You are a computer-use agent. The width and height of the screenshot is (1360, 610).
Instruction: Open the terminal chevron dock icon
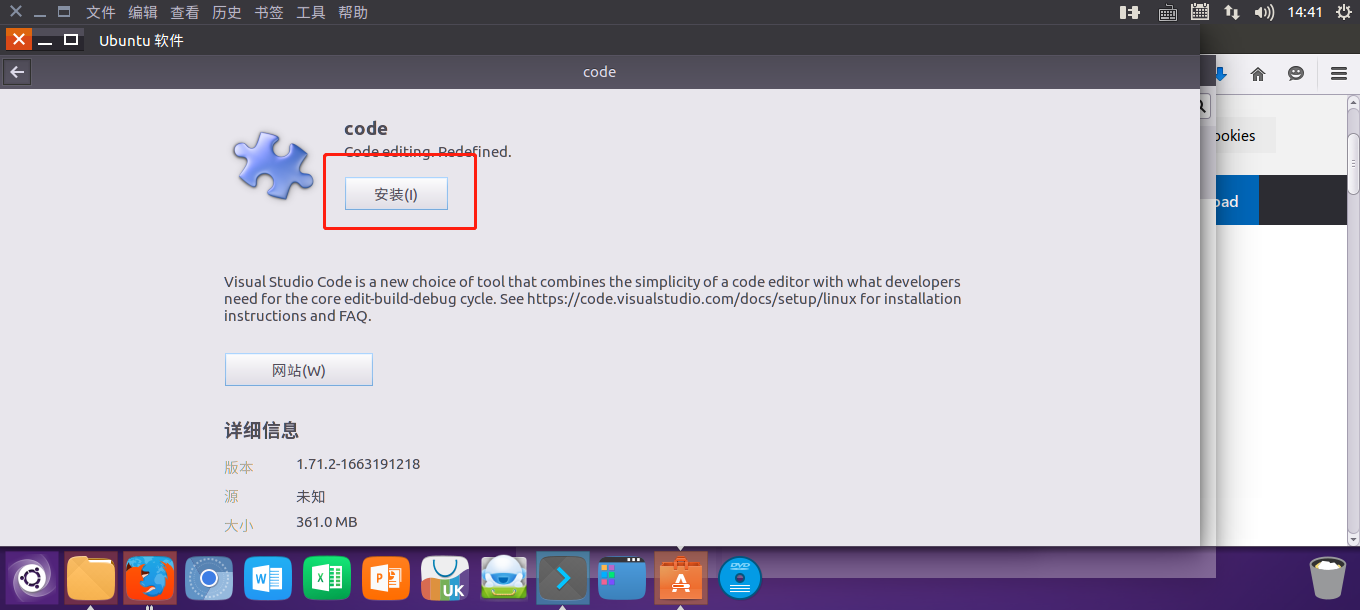pos(563,578)
